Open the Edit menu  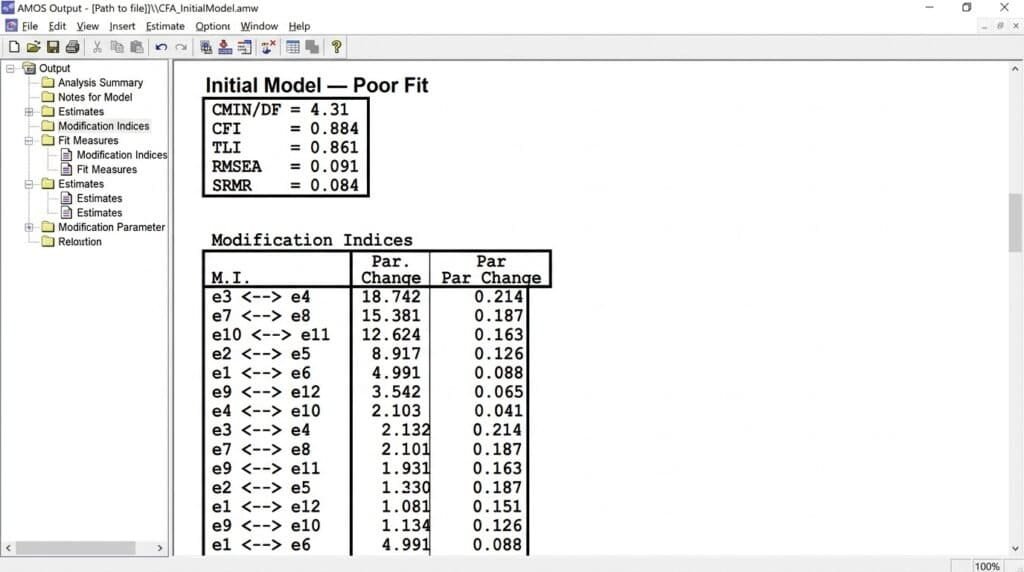pos(57,26)
